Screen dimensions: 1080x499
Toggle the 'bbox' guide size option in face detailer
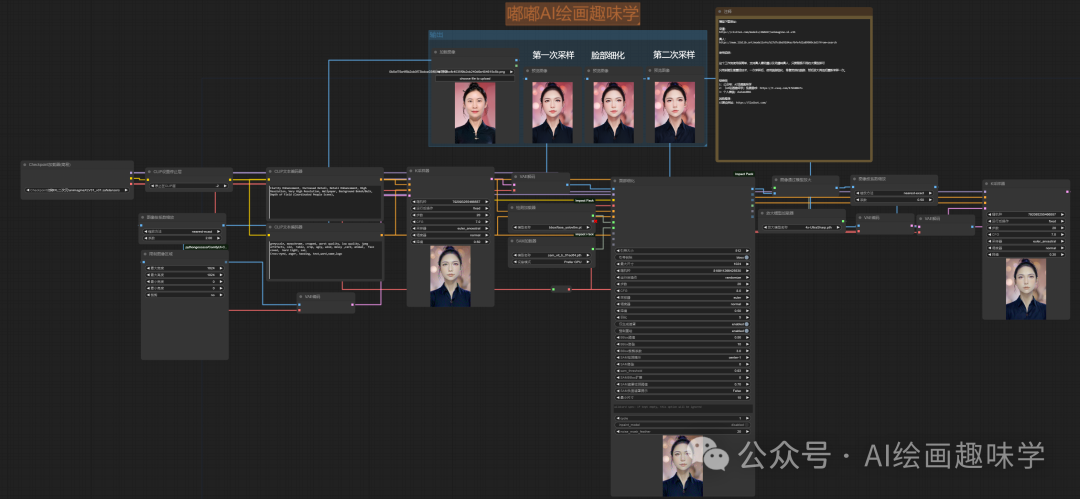point(681,257)
